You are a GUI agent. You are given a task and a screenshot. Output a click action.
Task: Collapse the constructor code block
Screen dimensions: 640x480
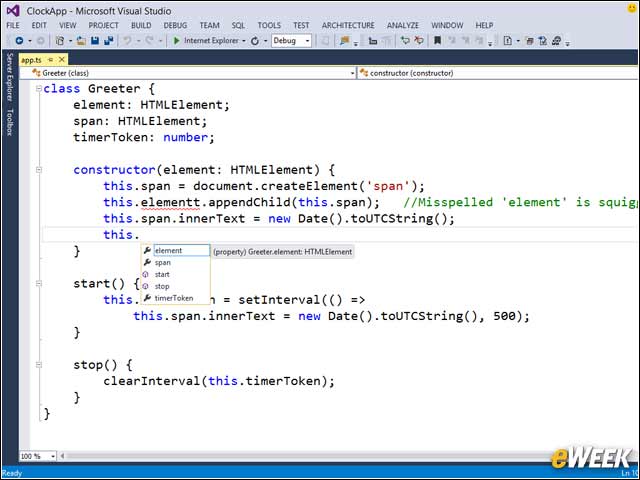[x=39, y=170]
